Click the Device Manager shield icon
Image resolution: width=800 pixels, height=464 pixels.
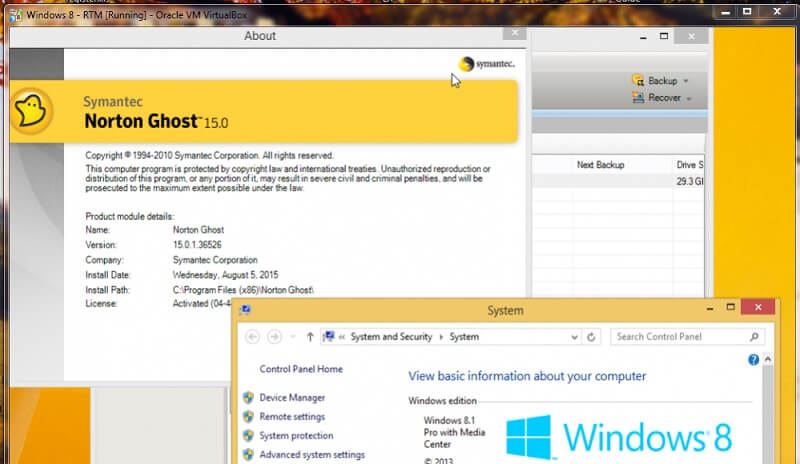coord(248,398)
